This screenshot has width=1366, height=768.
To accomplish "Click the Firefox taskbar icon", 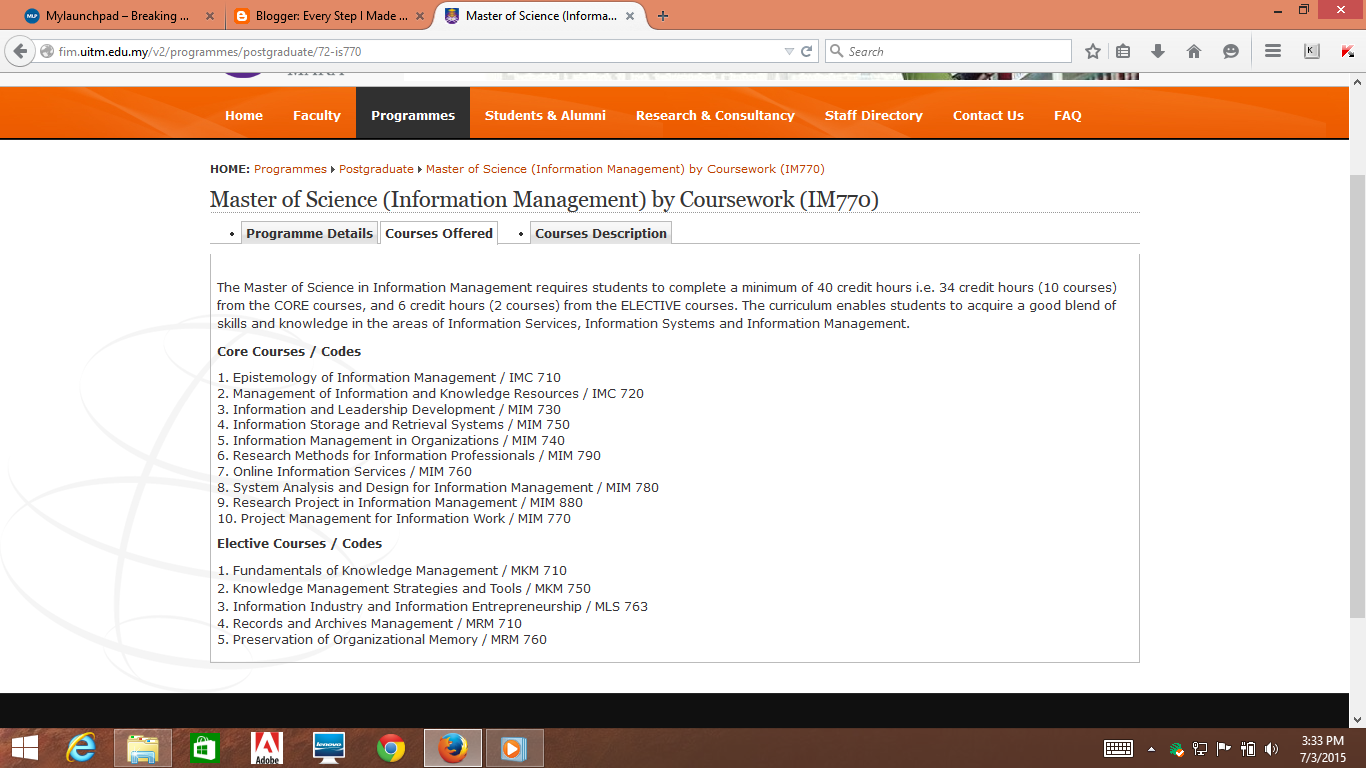I will (x=453, y=748).
